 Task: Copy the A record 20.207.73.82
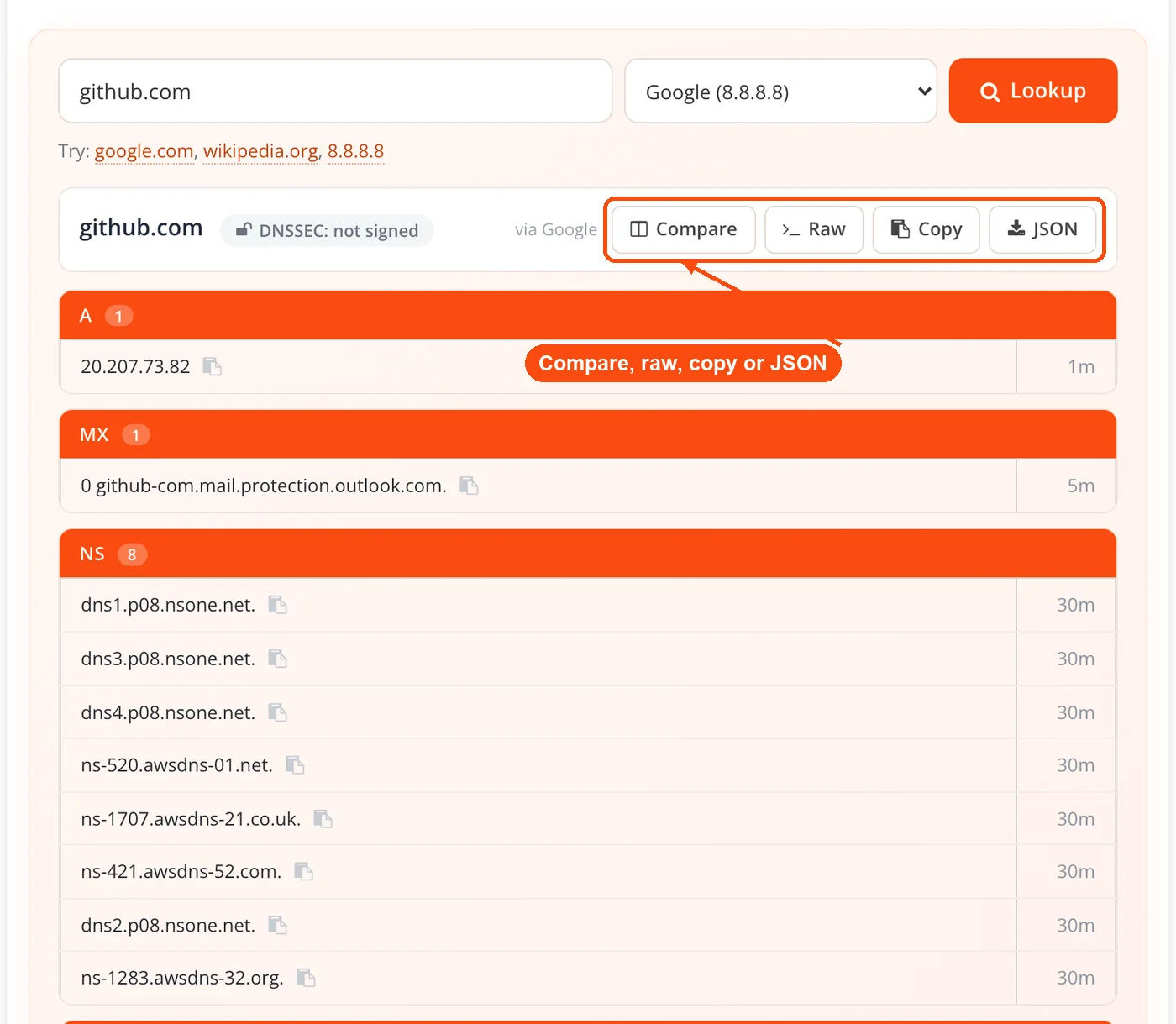point(213,366)
